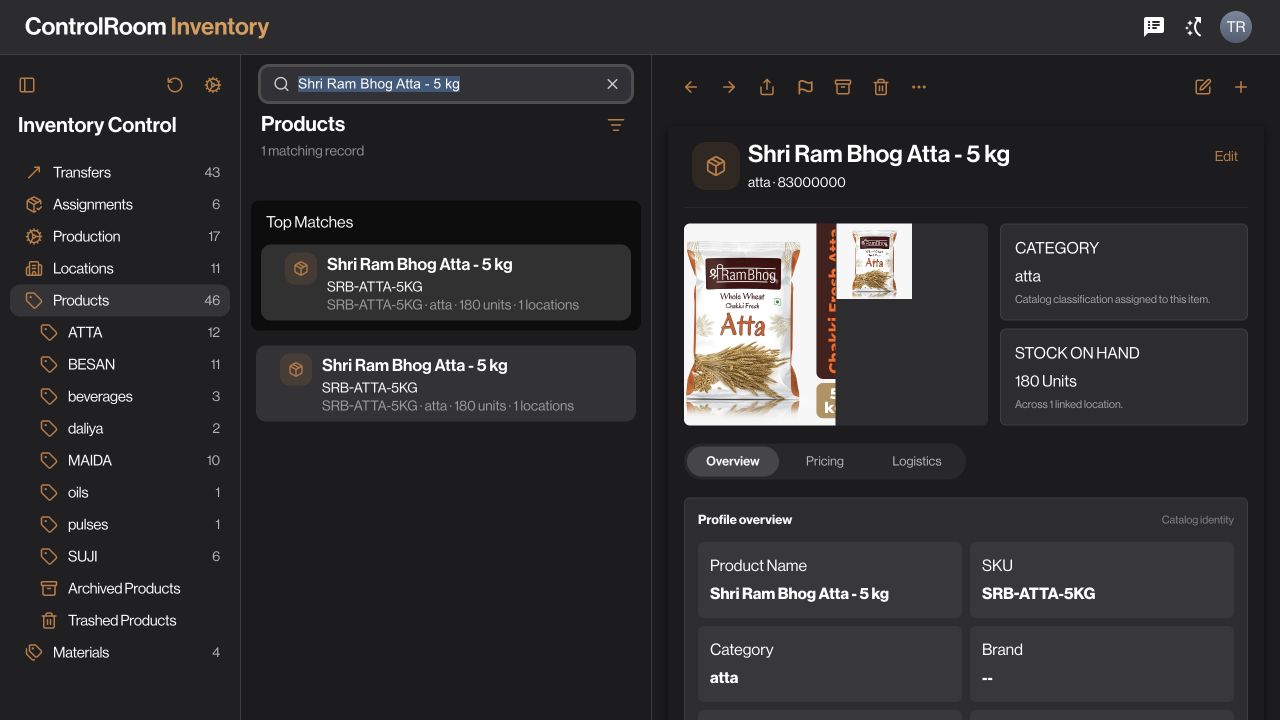
Task: Delete the product with trash icon
Action: tap(881, 87)
